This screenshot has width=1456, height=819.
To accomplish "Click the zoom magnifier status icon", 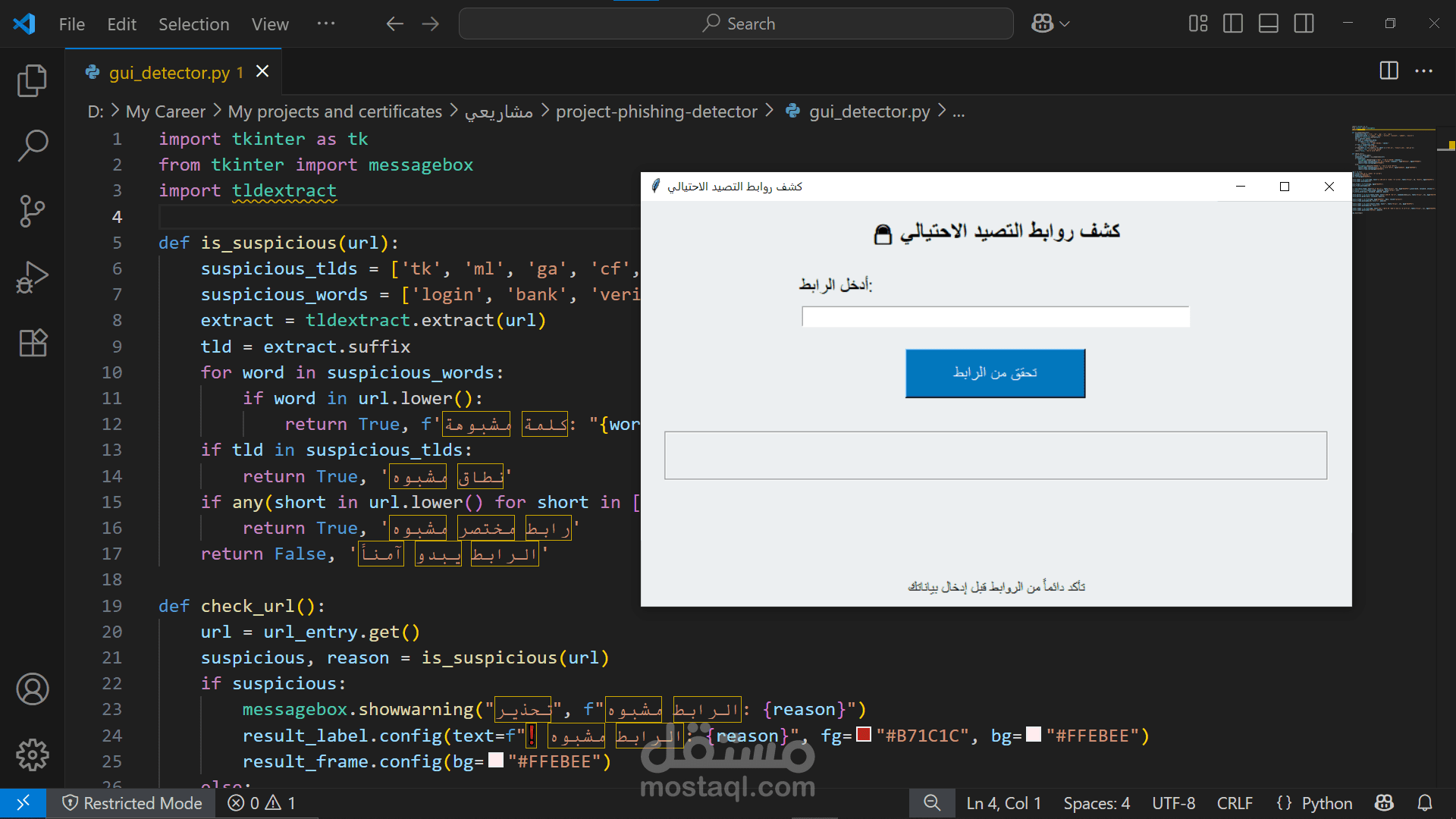I will 932,803.
